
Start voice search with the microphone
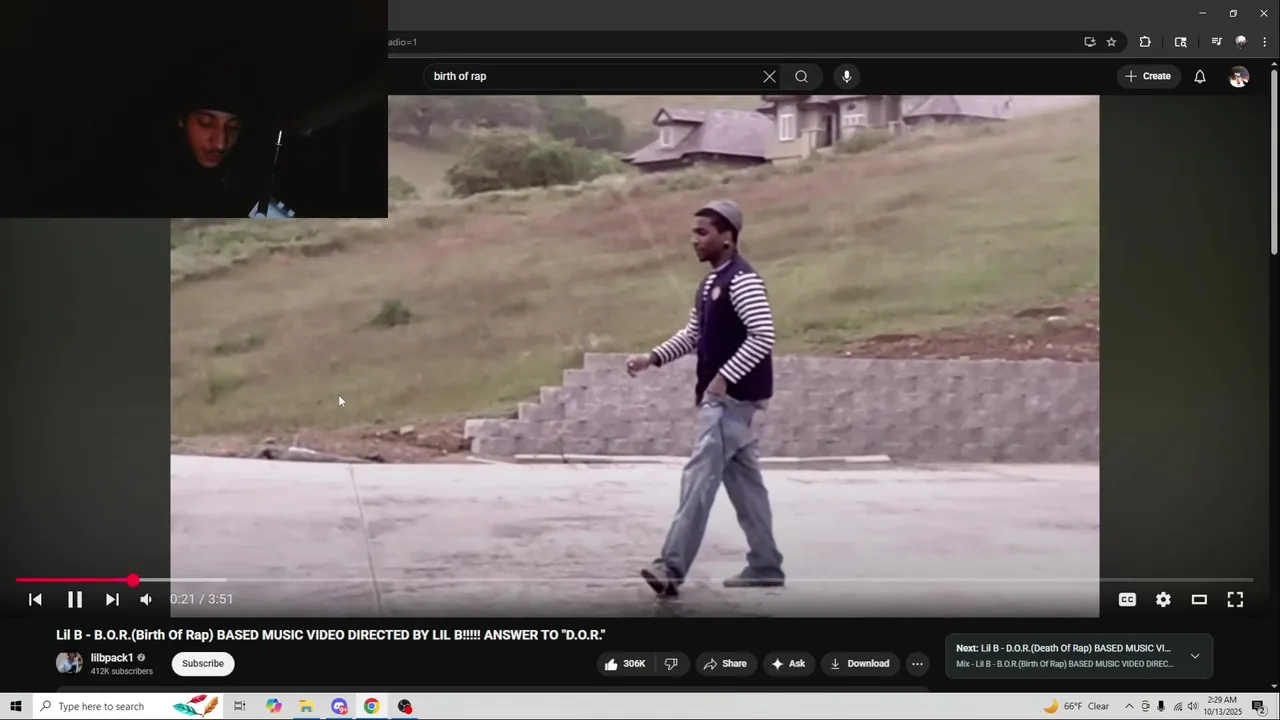[x=847, y=77]
